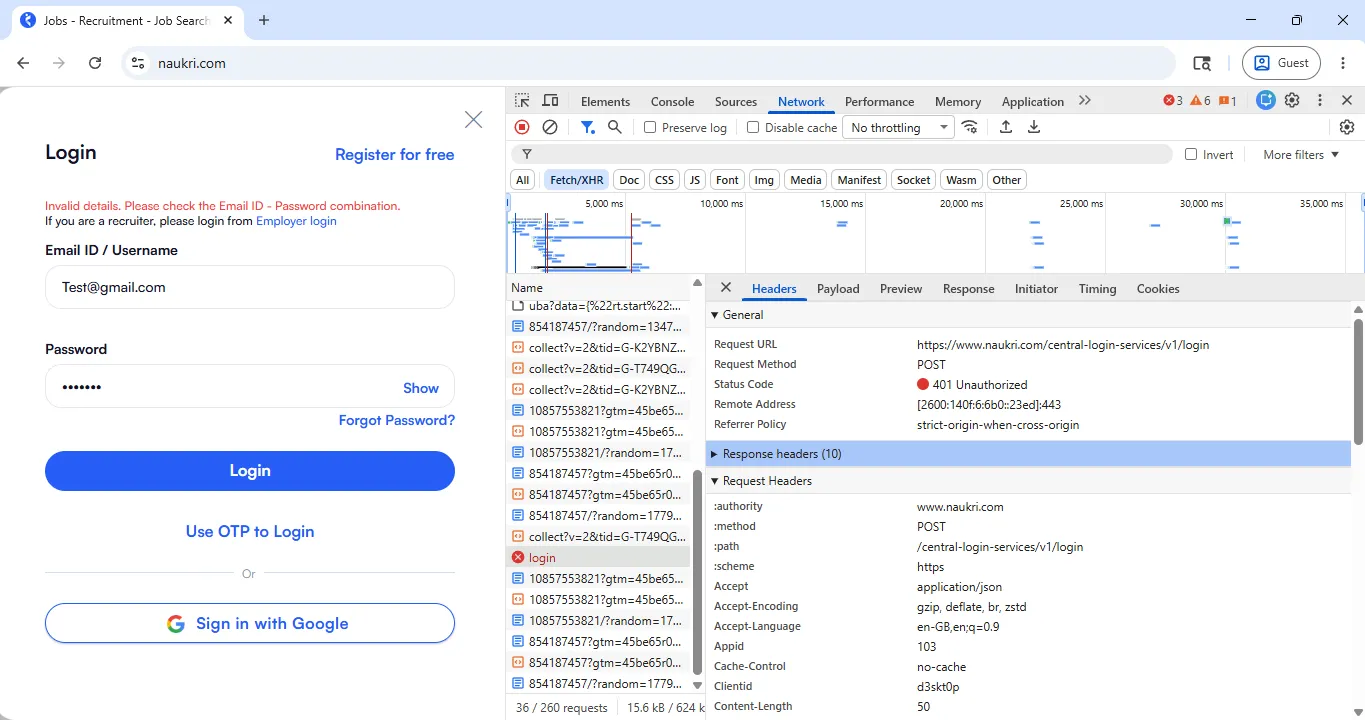Open the DevTools customize three-dot menu
The width and height of the screenshot is (1365, 720).
coord(1320,100)
